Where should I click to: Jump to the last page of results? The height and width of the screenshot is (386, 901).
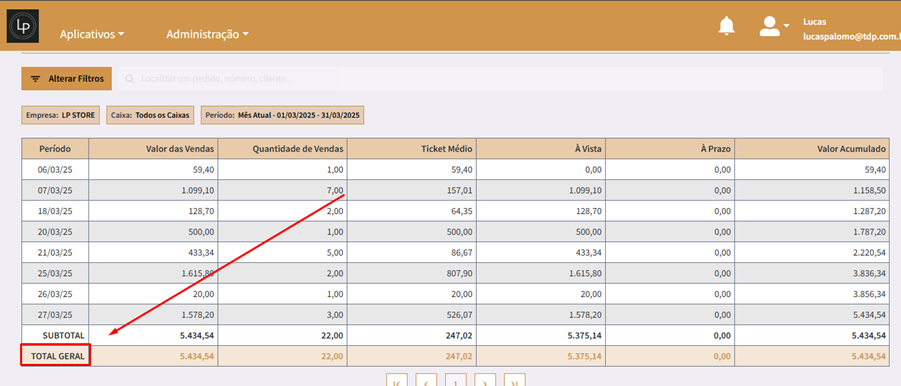(515, 380)
